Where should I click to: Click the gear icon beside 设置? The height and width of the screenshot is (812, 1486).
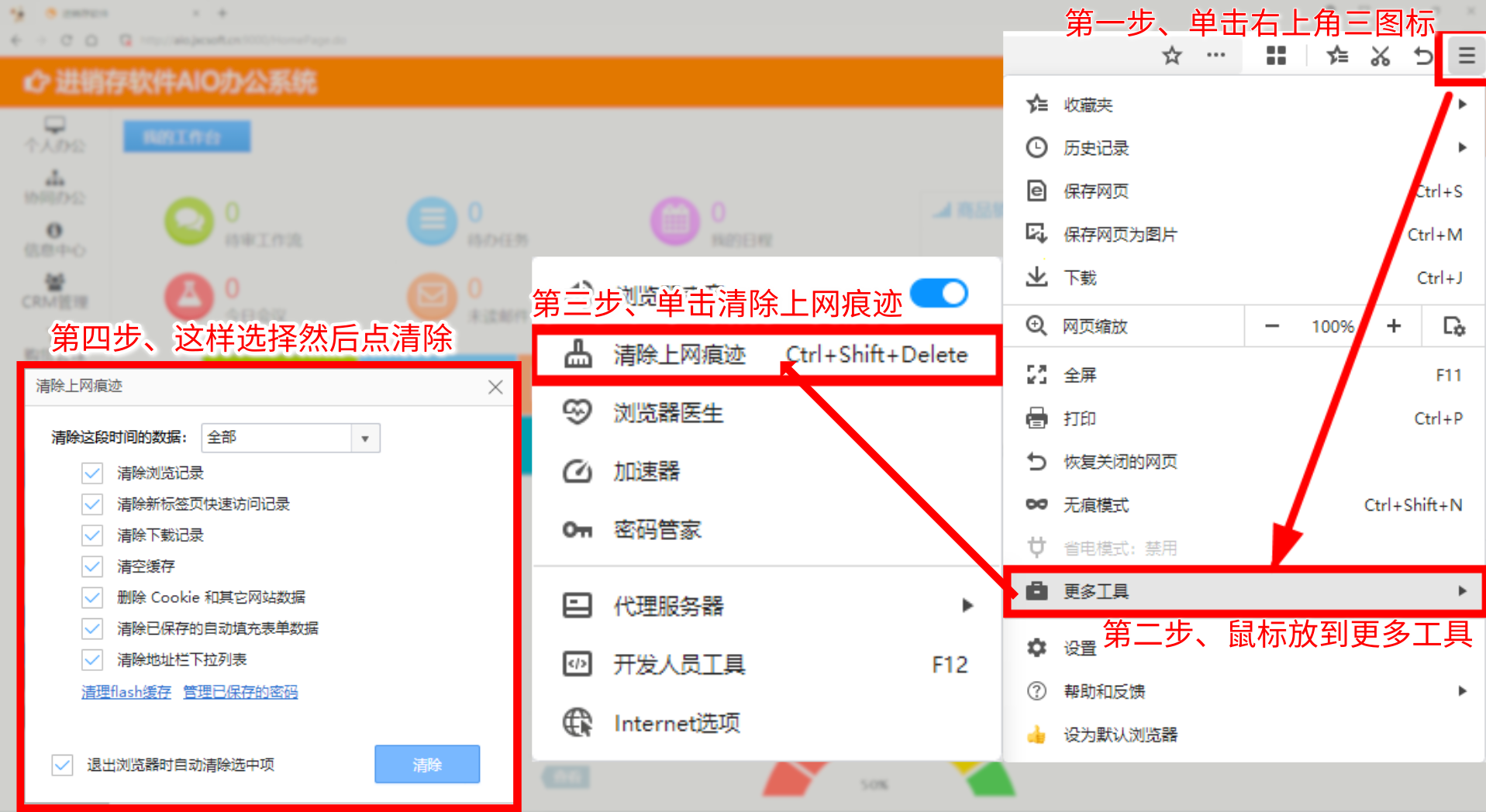(x=1037, y=648)
